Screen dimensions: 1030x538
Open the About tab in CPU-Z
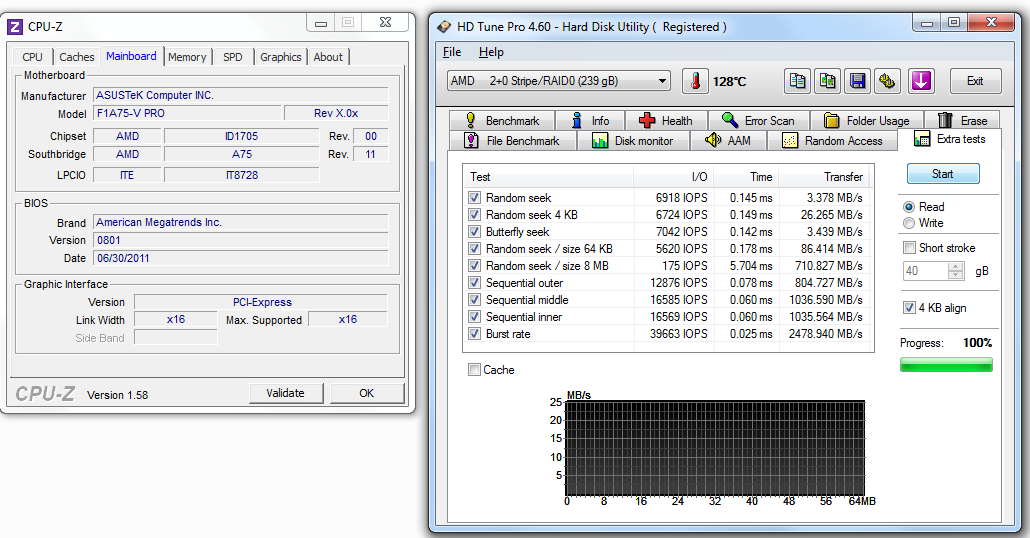pos(328,57)
